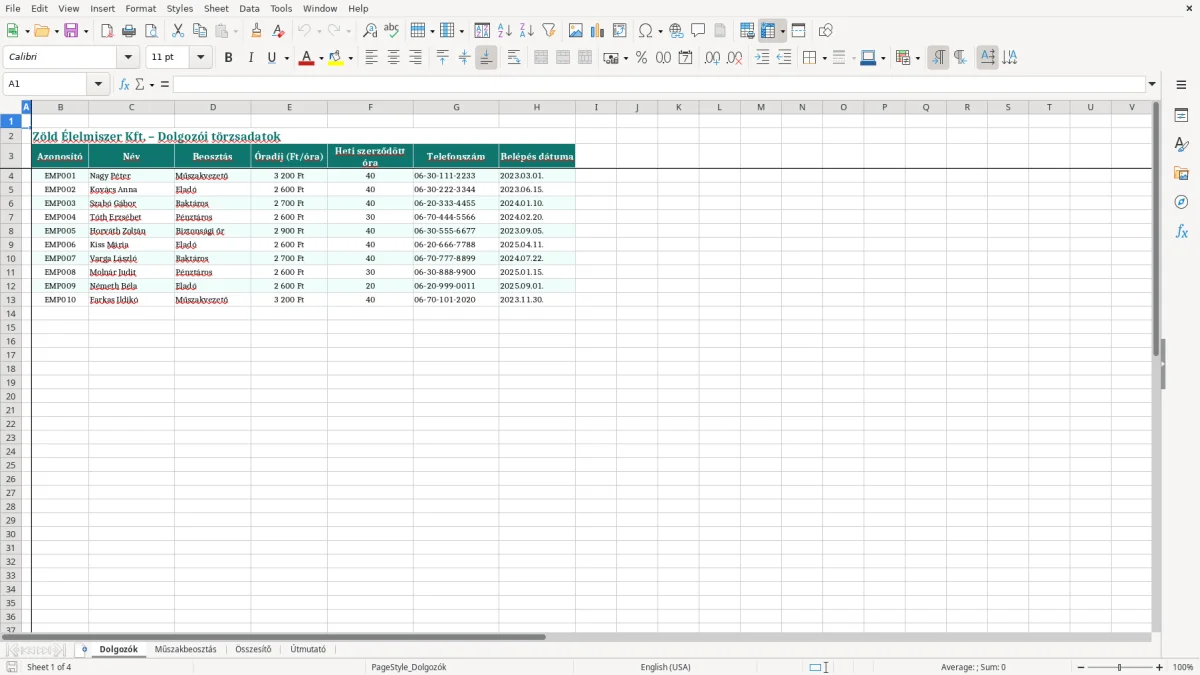Click the Copy icon
The image size is (1200, 675).
point(200,31)
